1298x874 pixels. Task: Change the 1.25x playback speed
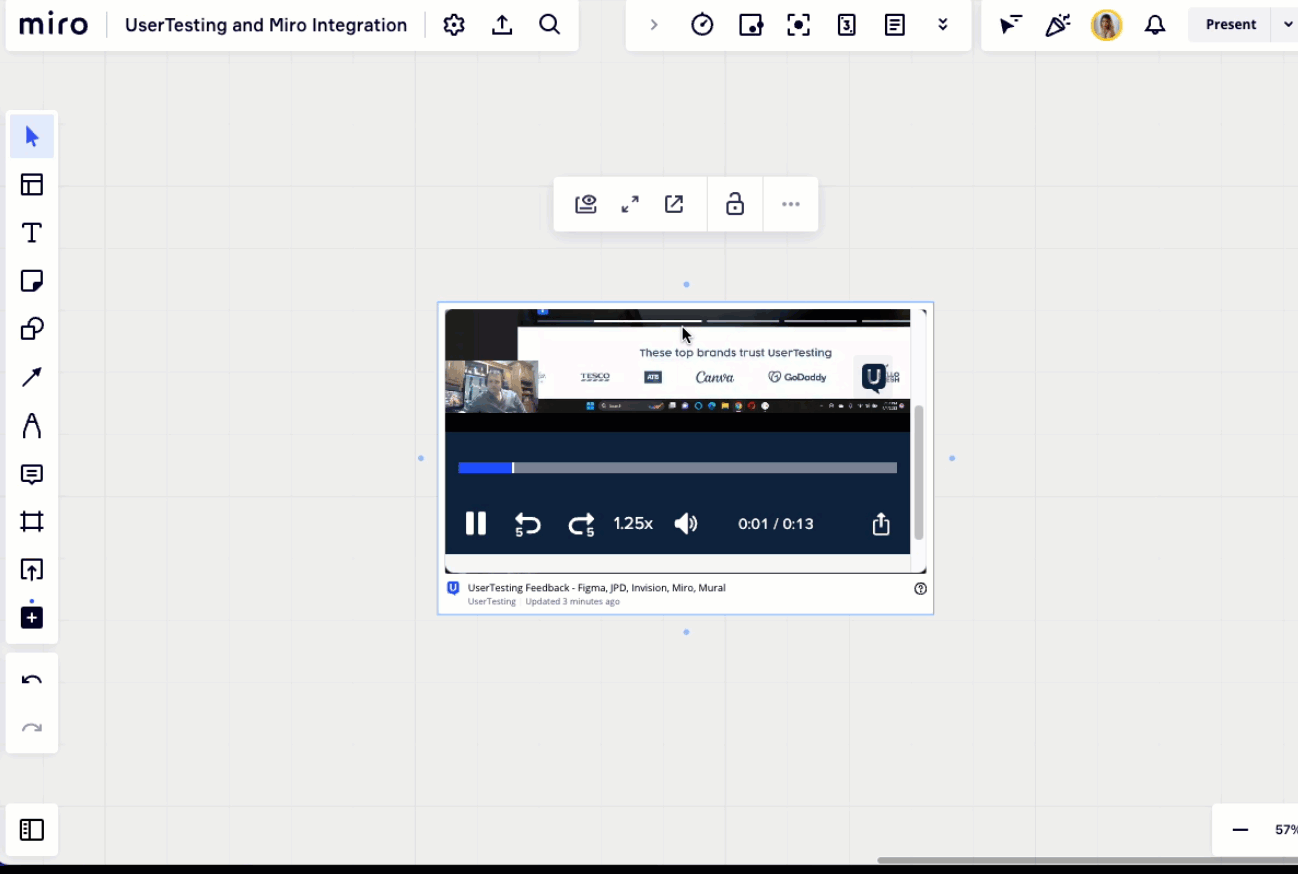tap(633, 523)
